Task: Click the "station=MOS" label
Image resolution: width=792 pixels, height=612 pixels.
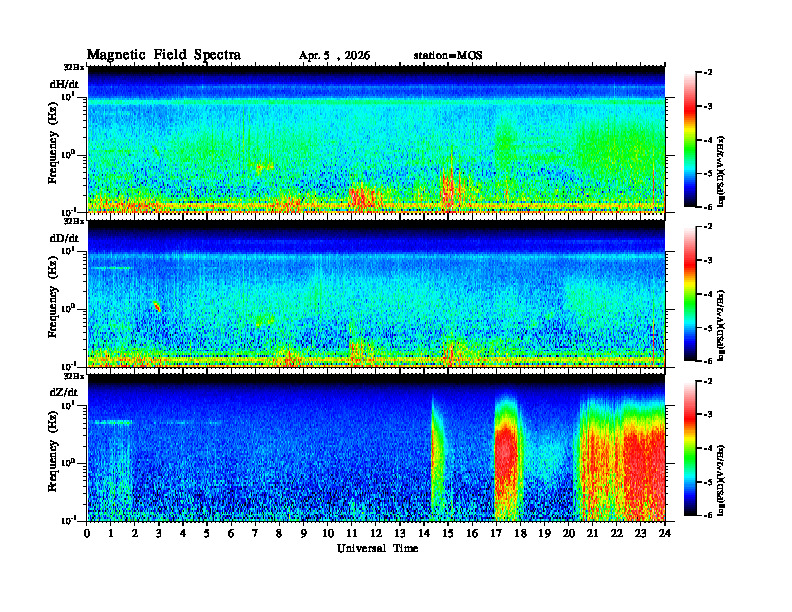Action: [448, 56]
